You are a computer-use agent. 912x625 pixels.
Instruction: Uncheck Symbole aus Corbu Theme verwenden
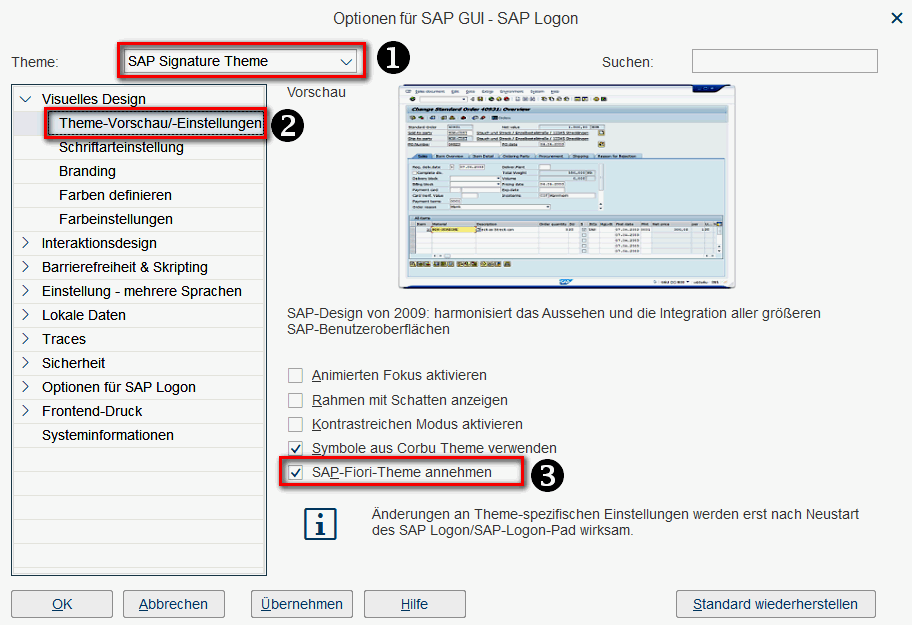(296, 448)
